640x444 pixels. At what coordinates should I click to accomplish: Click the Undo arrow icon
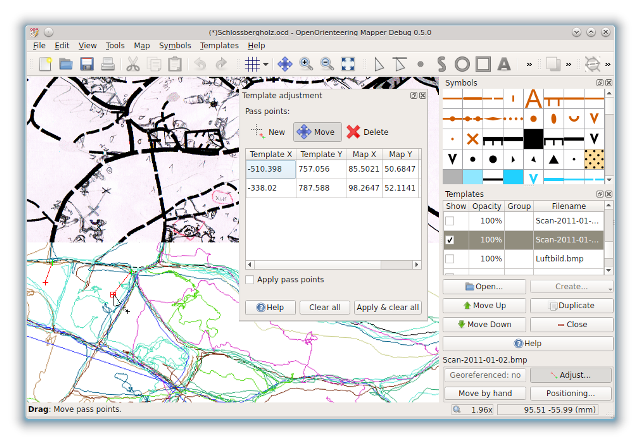(x=200, y=64)
